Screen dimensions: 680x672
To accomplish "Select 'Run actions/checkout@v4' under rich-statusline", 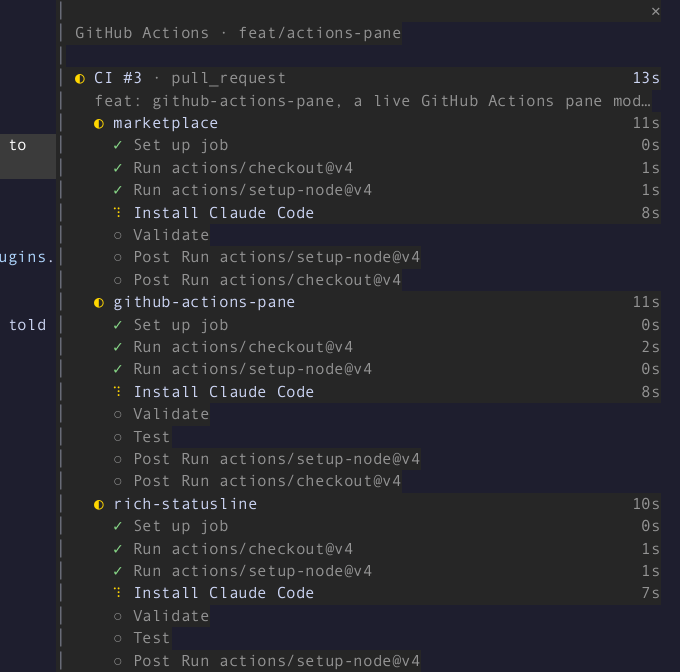I will click(243, 549).
